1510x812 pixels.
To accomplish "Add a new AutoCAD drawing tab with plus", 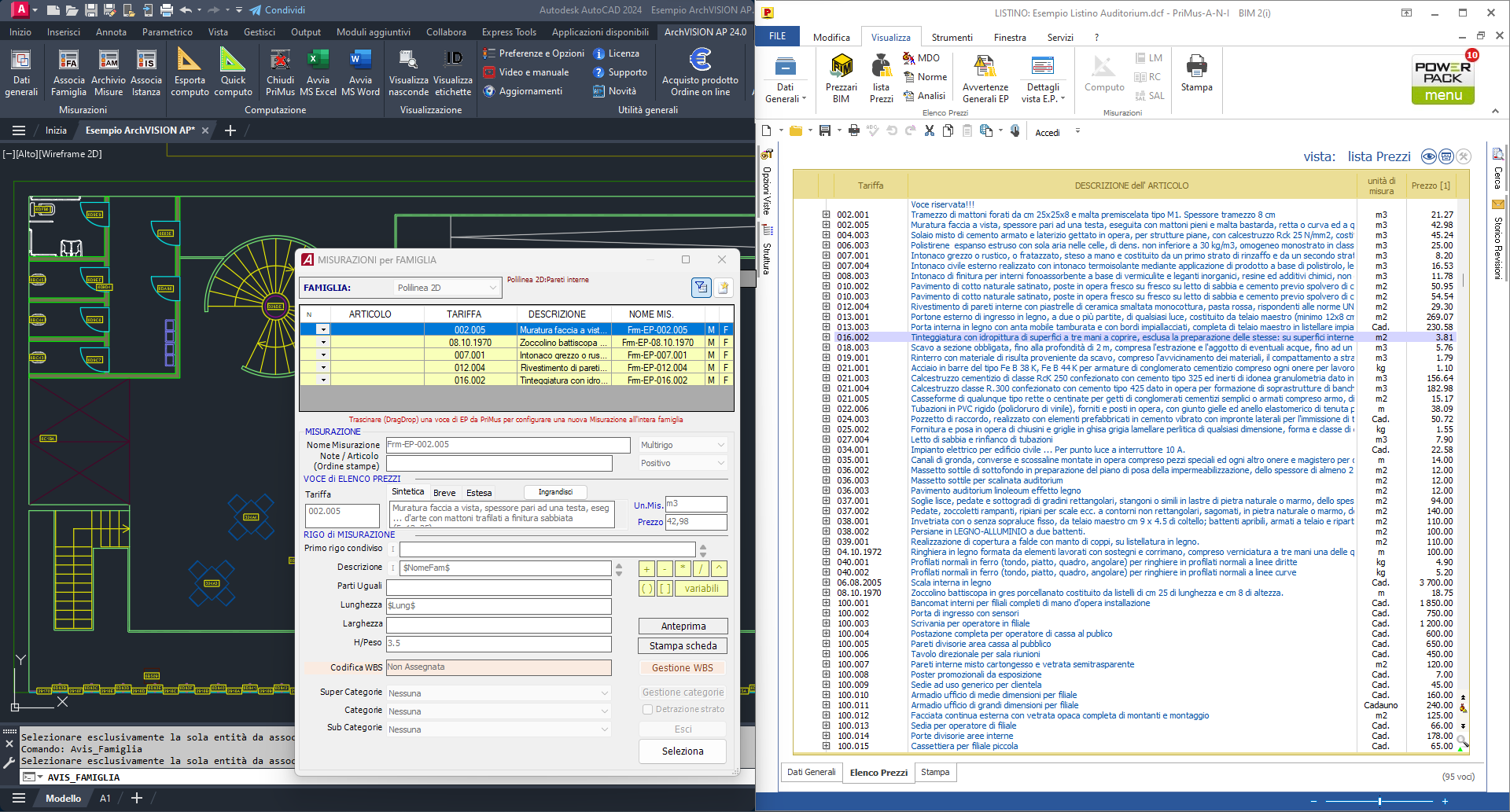I will click(x=230, y=130).
